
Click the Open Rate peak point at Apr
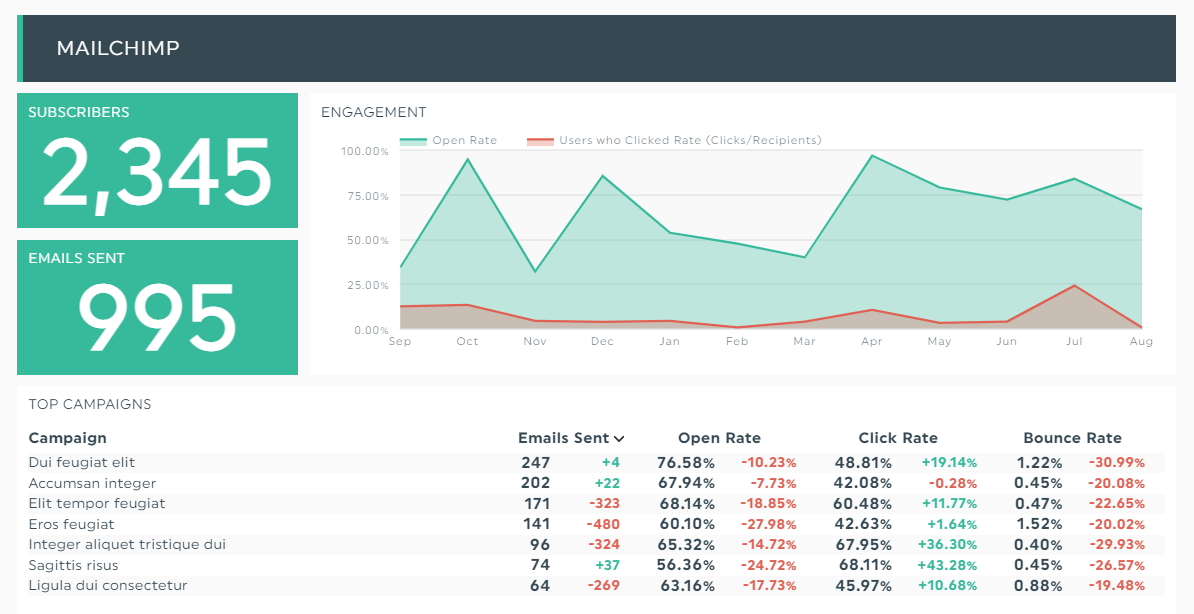(x=872, y=155)
